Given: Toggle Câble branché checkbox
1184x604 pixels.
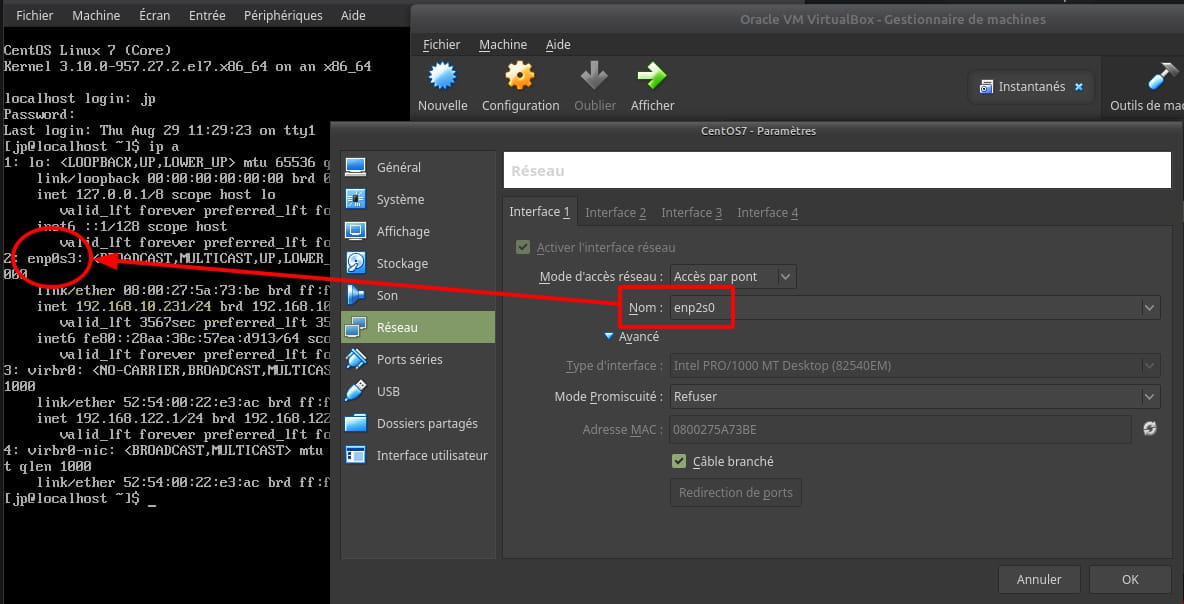Looking at the screenshot, I should coord(679,461).
